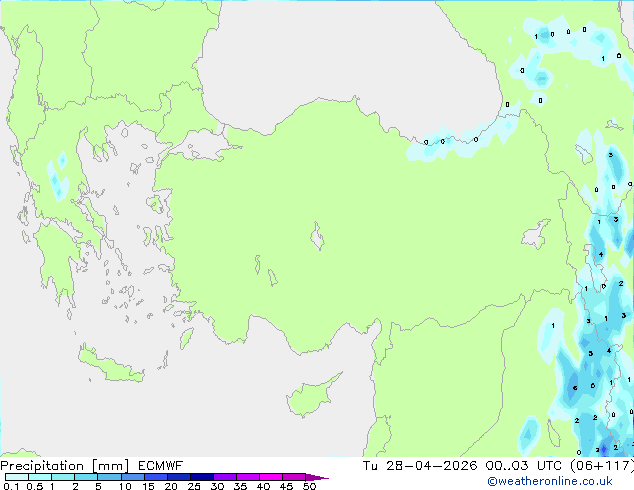
Task: Click the '(06+117)' forecast run label
Action: point(602,466)
